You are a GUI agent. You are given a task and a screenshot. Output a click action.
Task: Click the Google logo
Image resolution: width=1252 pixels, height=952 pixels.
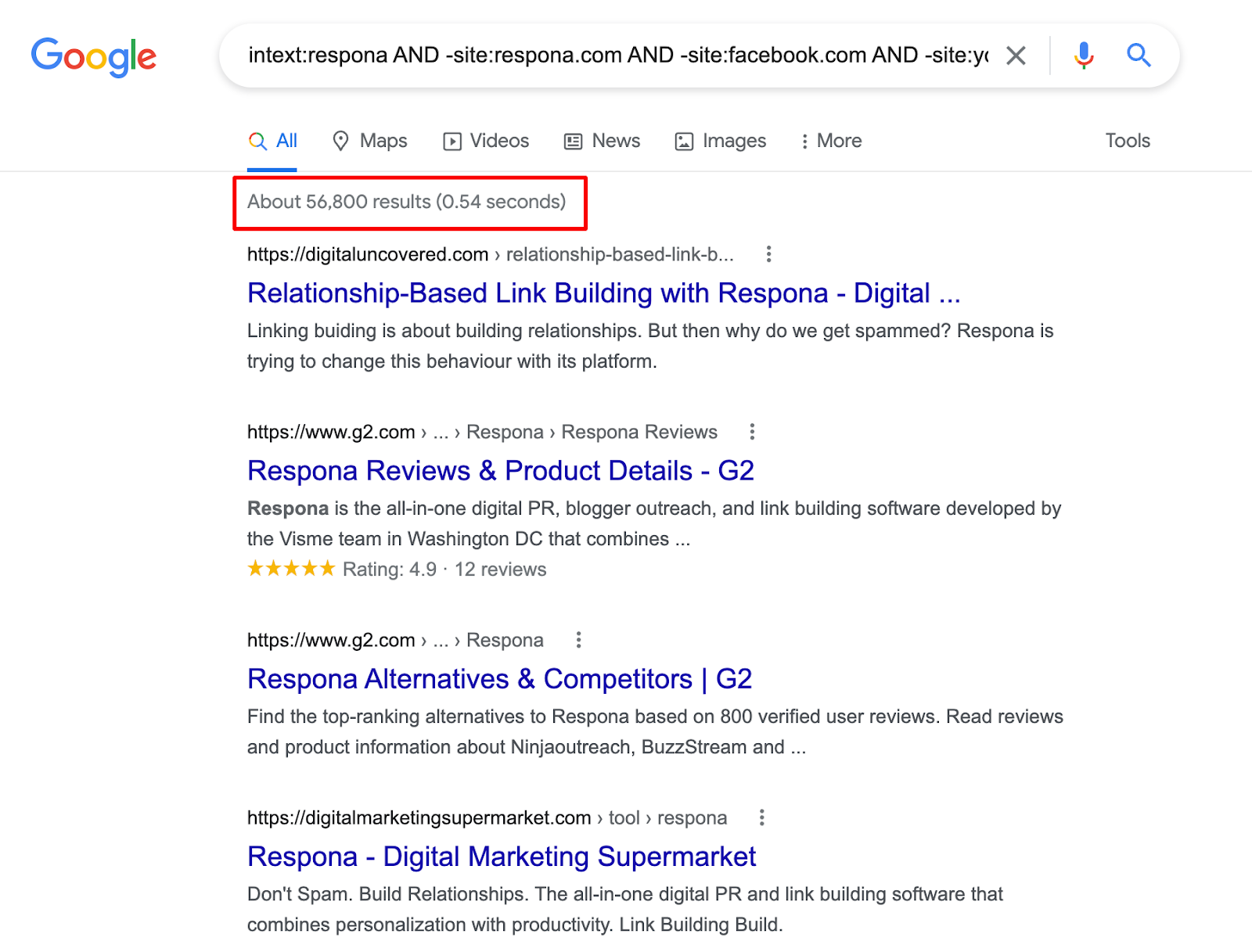click(x=94, y=57)
